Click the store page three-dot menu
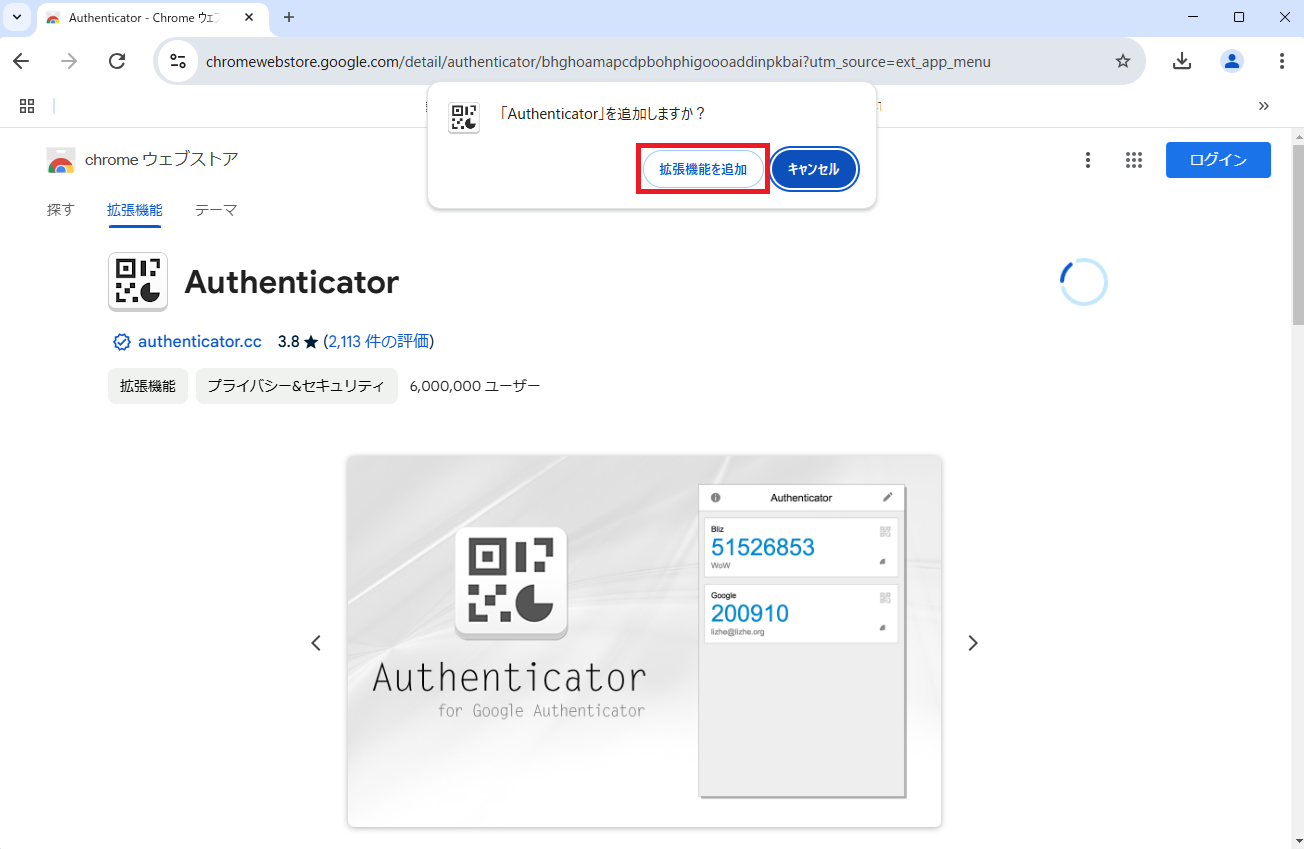The image size is (1304, 849). pos(1088,159)
